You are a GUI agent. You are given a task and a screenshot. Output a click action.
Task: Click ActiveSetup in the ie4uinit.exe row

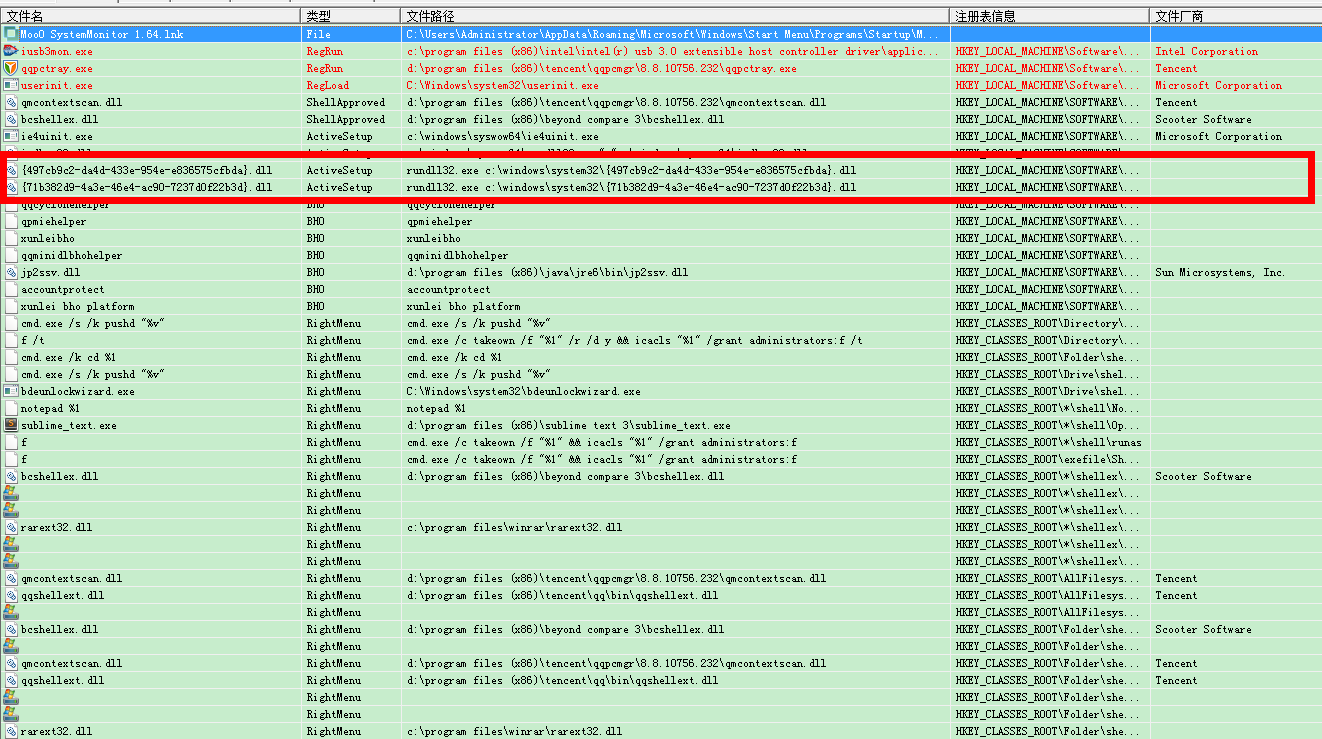click(x=339, y=136)
